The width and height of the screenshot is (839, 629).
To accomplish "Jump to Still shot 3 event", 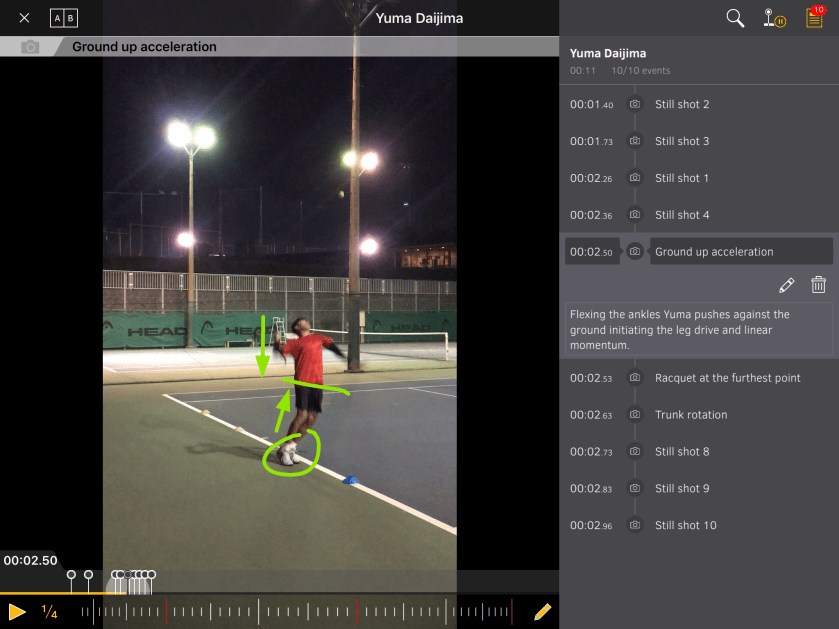I will click(682, 142).
